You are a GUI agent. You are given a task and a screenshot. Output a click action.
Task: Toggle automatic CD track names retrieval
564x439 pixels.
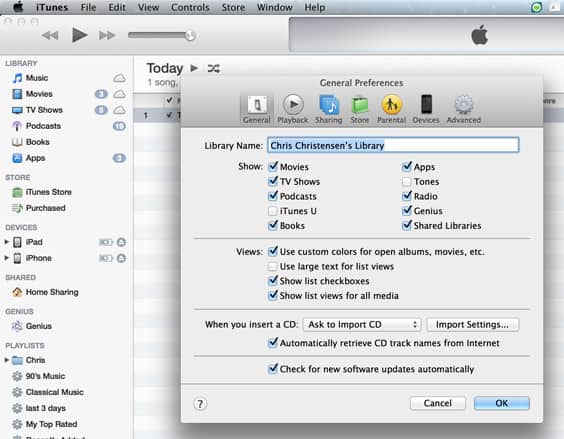(x=273, y=343)
